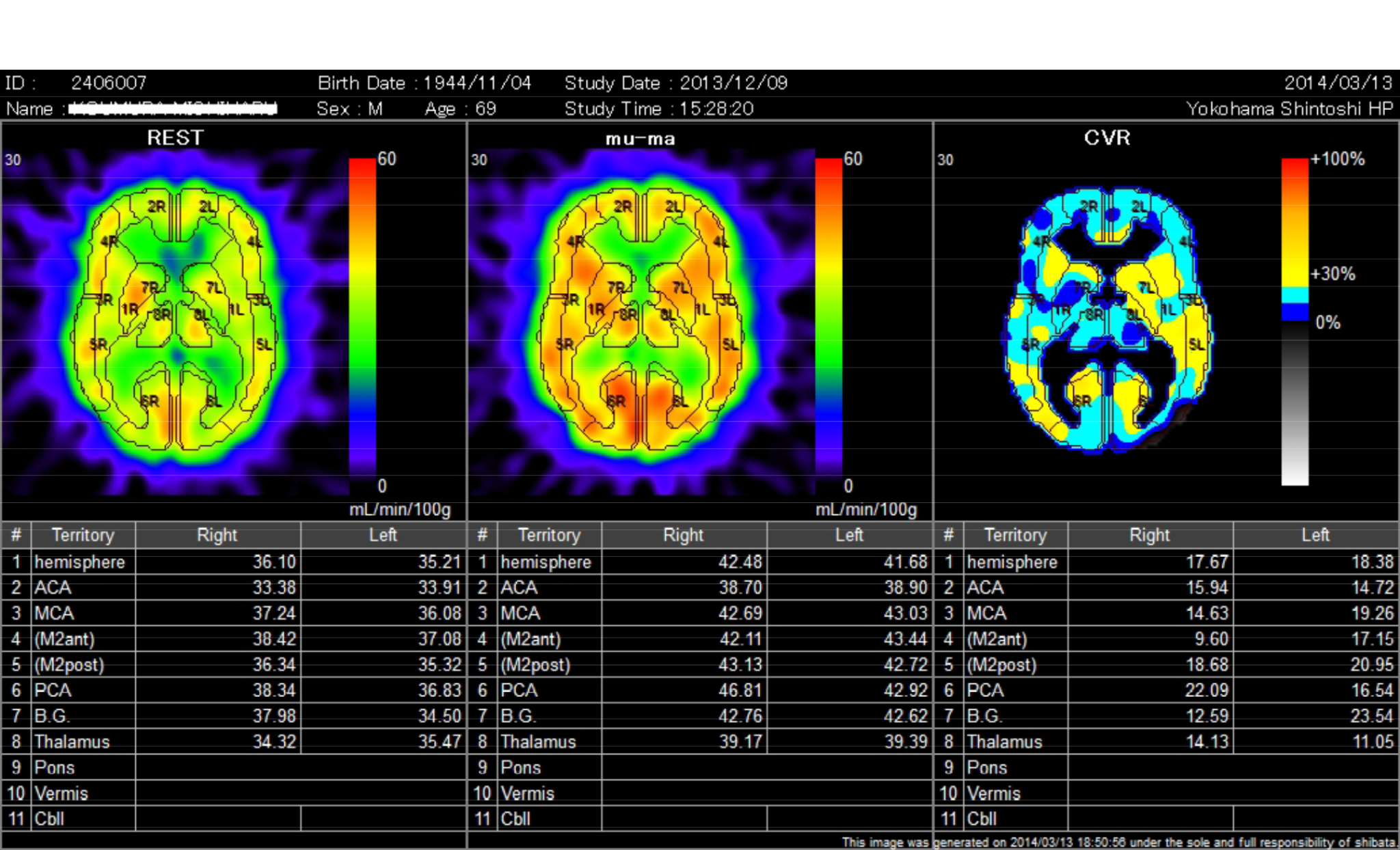The width and height of the screenshot is (1400, 850).
Task: Click the 6R region label on REST scan
Action: click(150, 401)
